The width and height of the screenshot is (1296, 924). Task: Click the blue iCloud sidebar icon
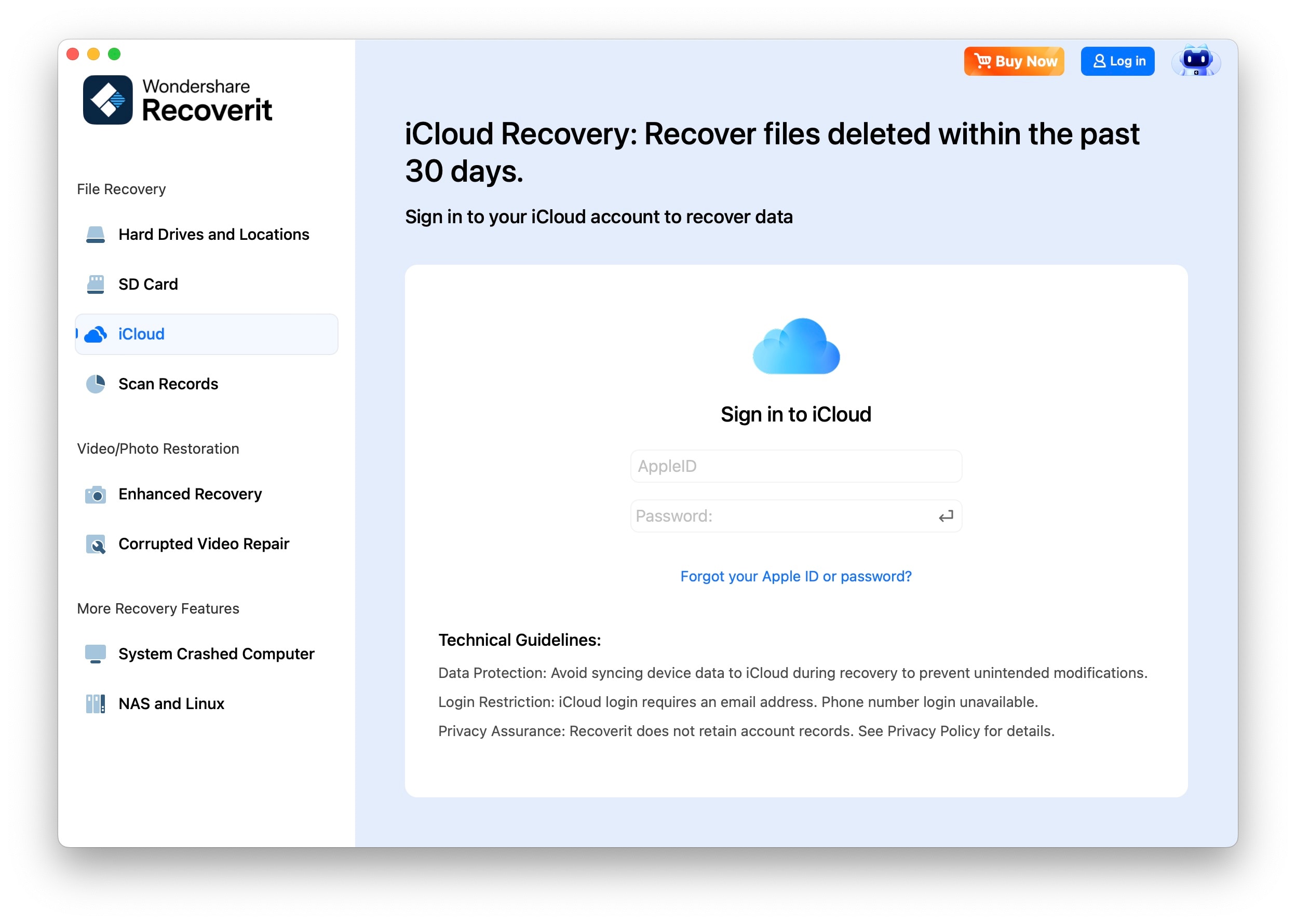click(x=95, y=334)
